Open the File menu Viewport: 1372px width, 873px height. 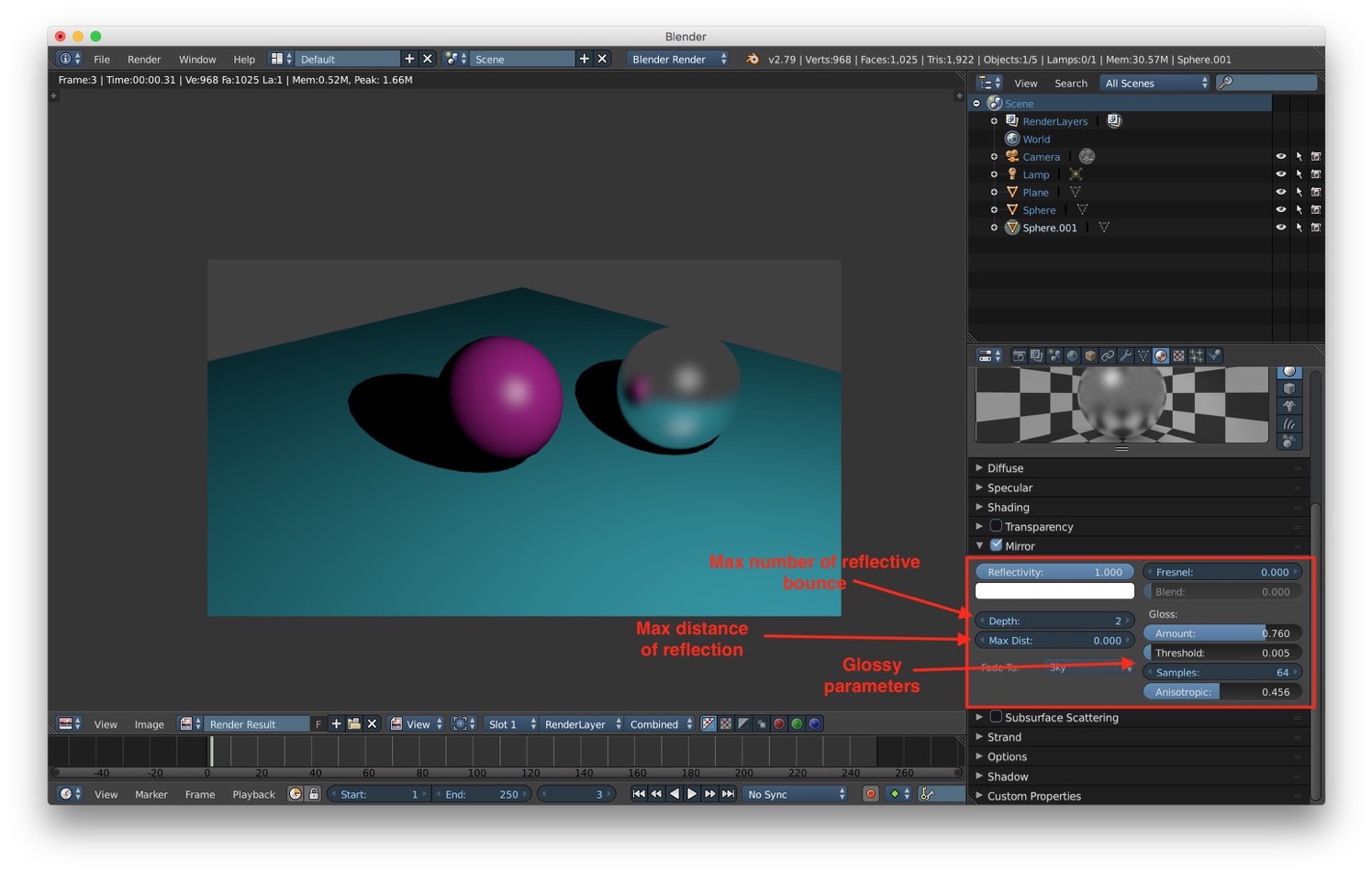click(x=102, y=59)
